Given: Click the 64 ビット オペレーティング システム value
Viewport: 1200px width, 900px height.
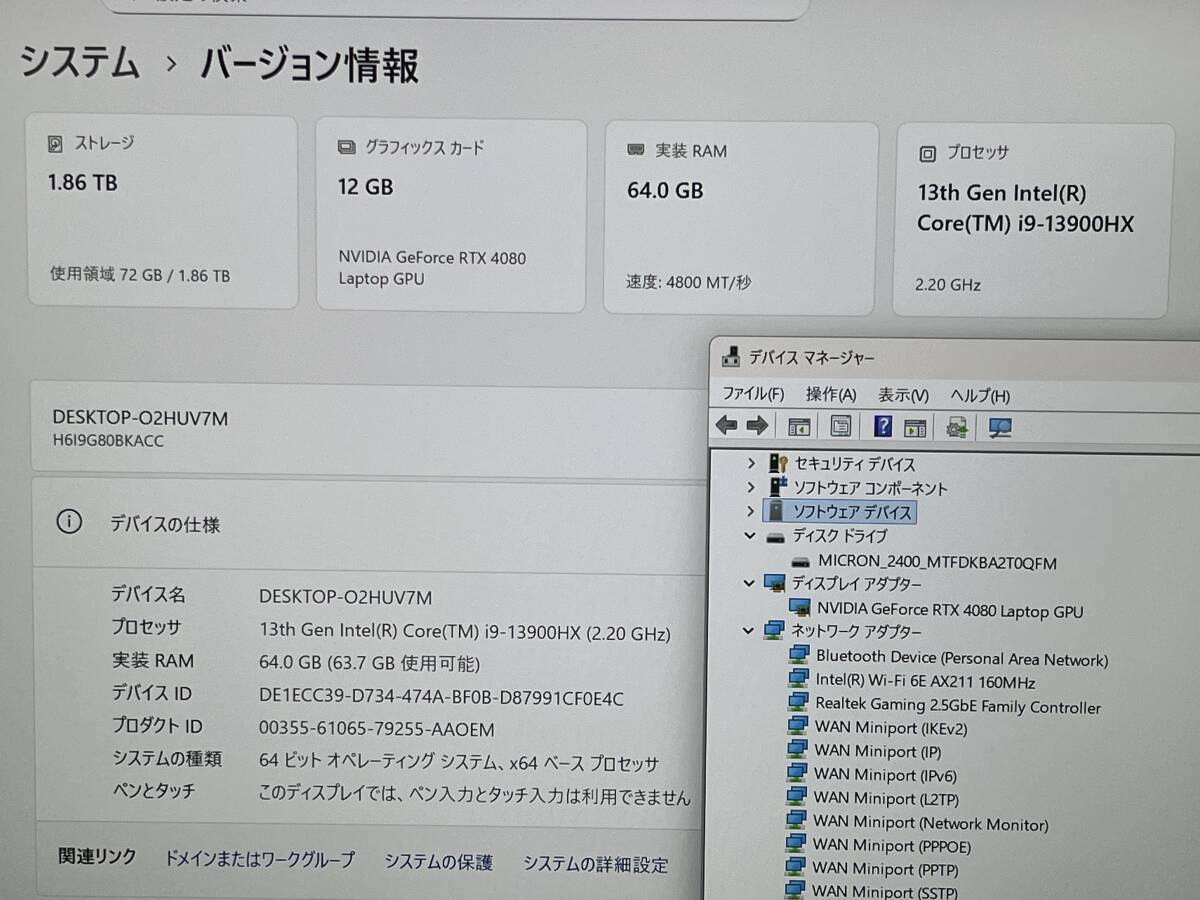Looking at the screenshot, I should (x=459, y=763).
